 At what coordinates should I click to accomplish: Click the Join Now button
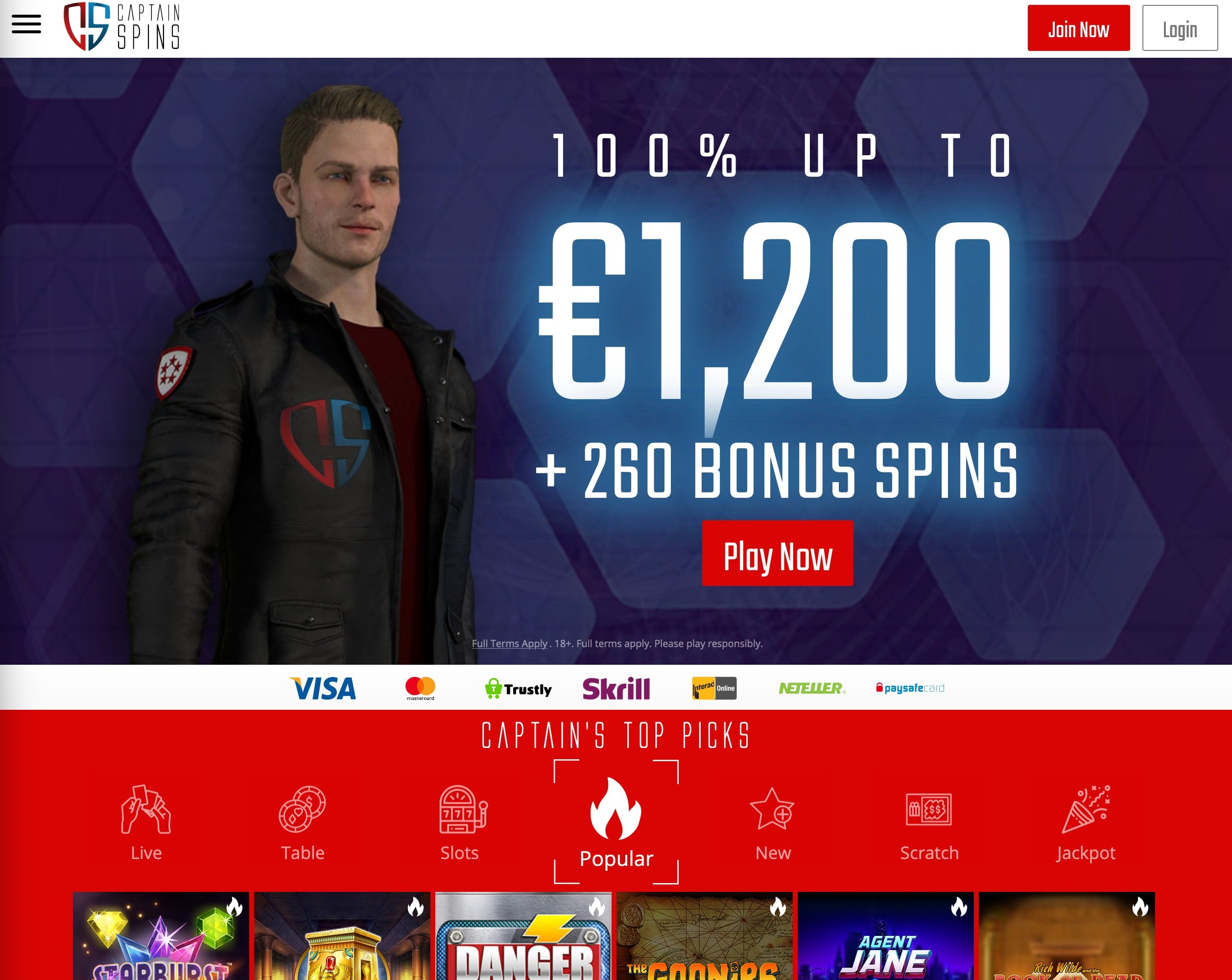pos(1078,28)
